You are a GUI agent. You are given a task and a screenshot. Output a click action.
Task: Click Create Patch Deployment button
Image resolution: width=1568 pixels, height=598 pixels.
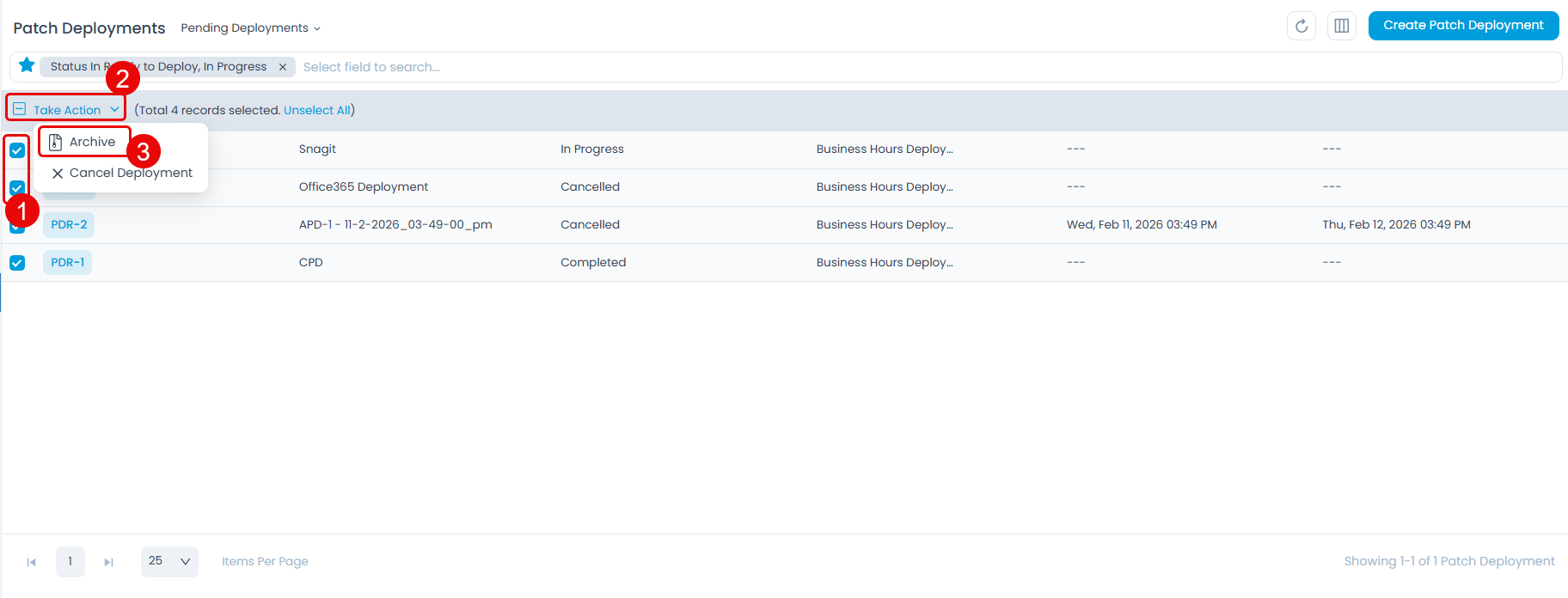[1463, 25]
